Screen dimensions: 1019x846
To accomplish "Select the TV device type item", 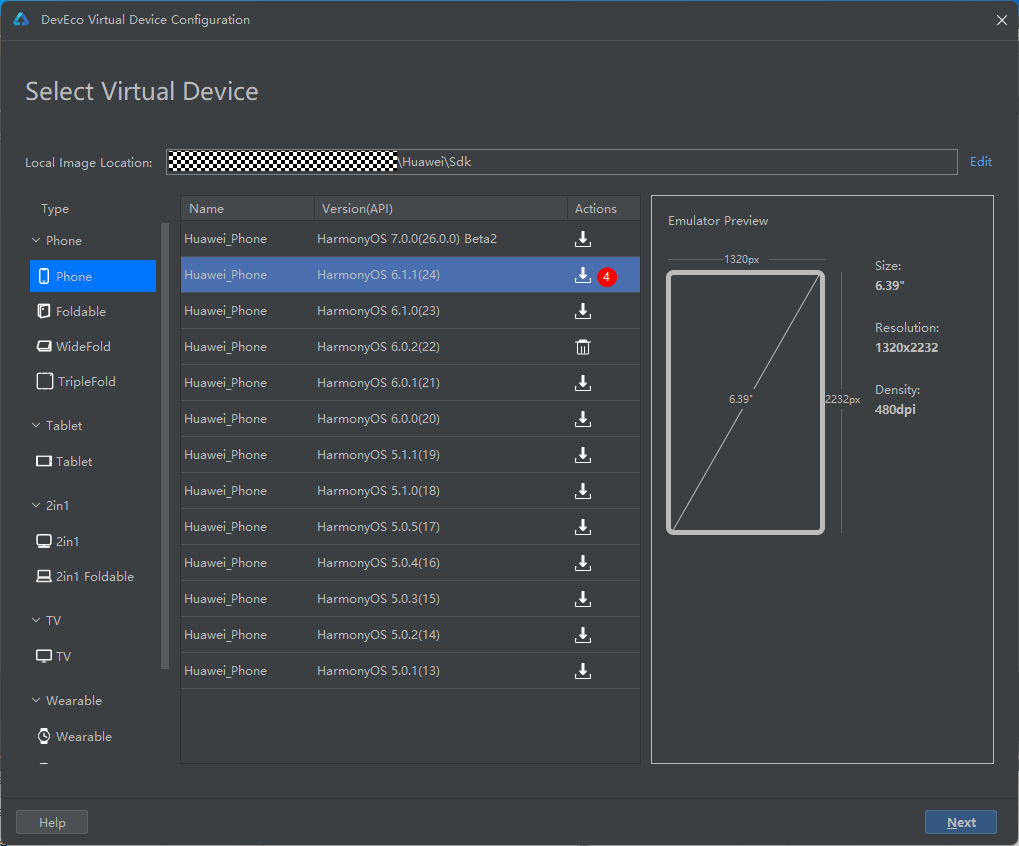I will click(93, 656).
